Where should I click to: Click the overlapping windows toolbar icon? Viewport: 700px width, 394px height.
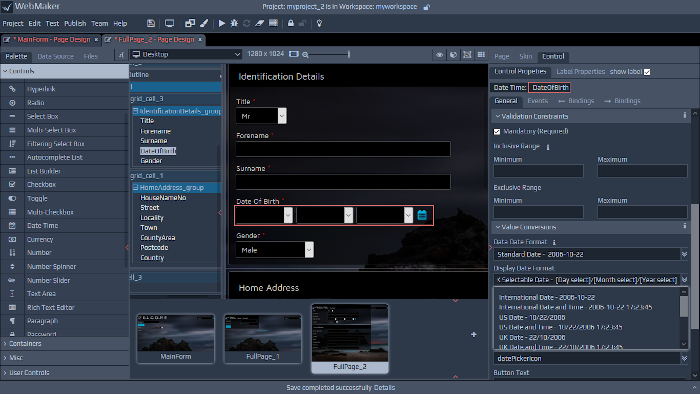190,23
